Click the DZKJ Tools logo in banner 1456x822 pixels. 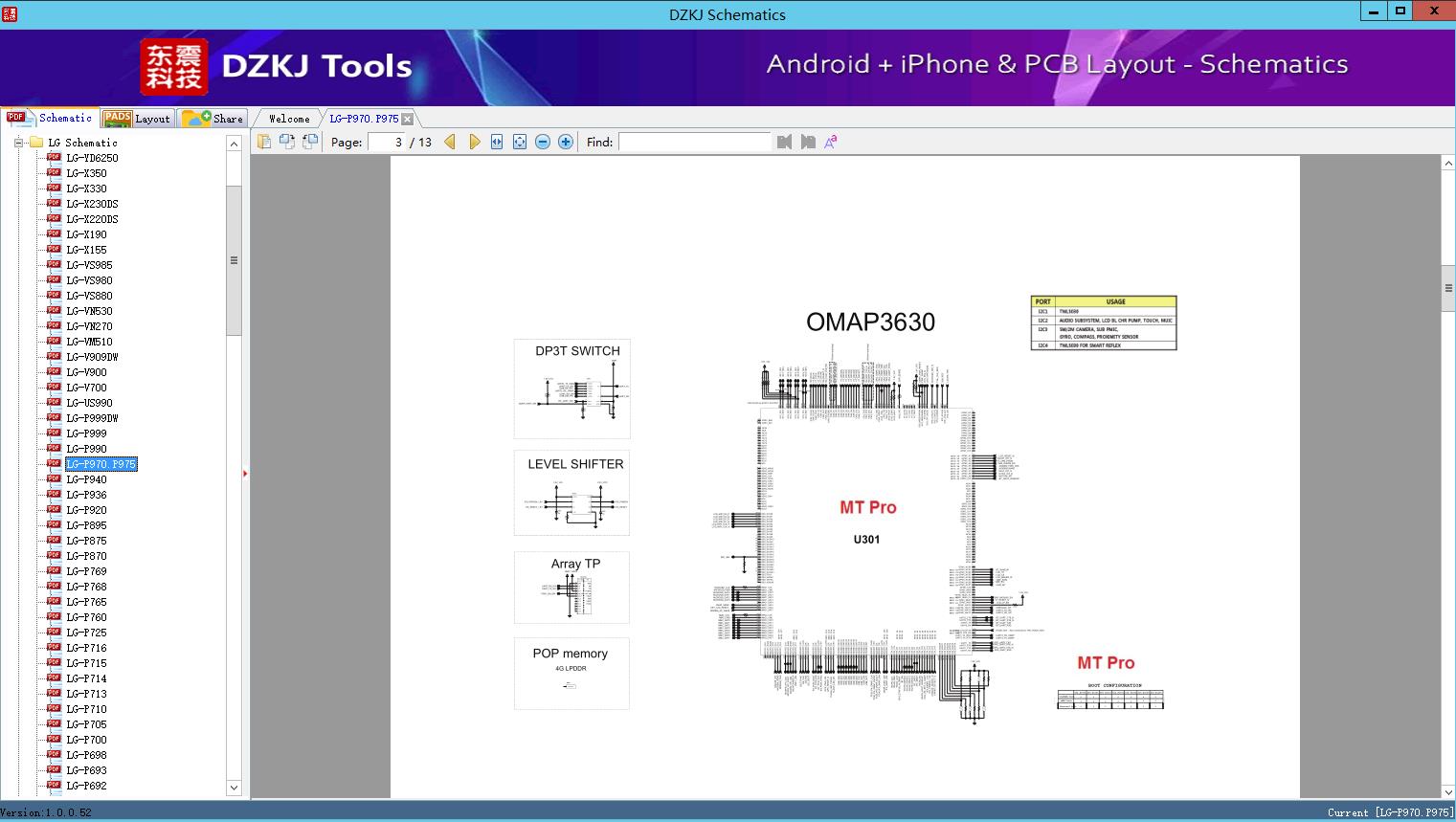point(277,66)
